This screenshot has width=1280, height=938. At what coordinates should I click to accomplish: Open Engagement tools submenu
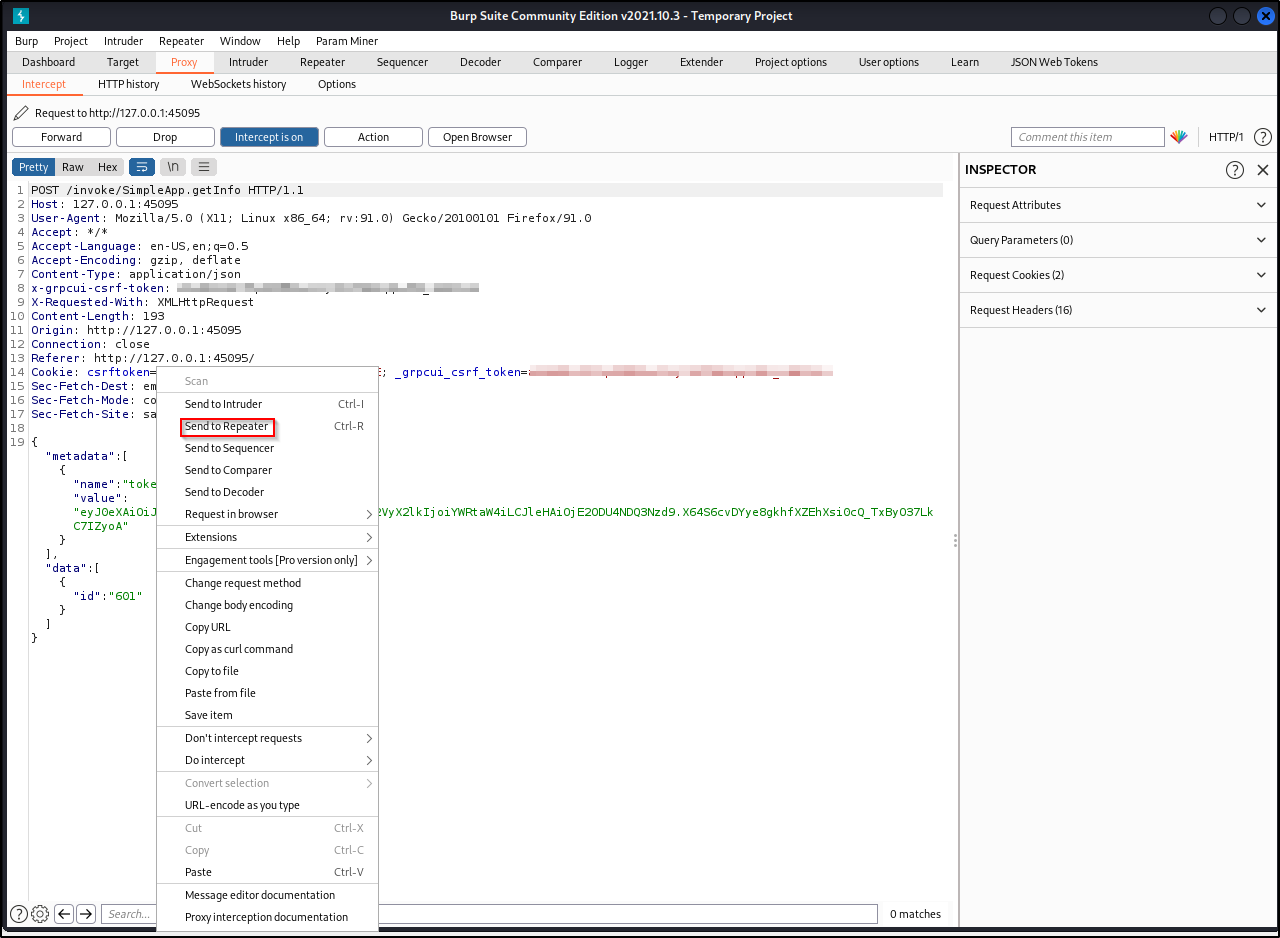point(267,560)
